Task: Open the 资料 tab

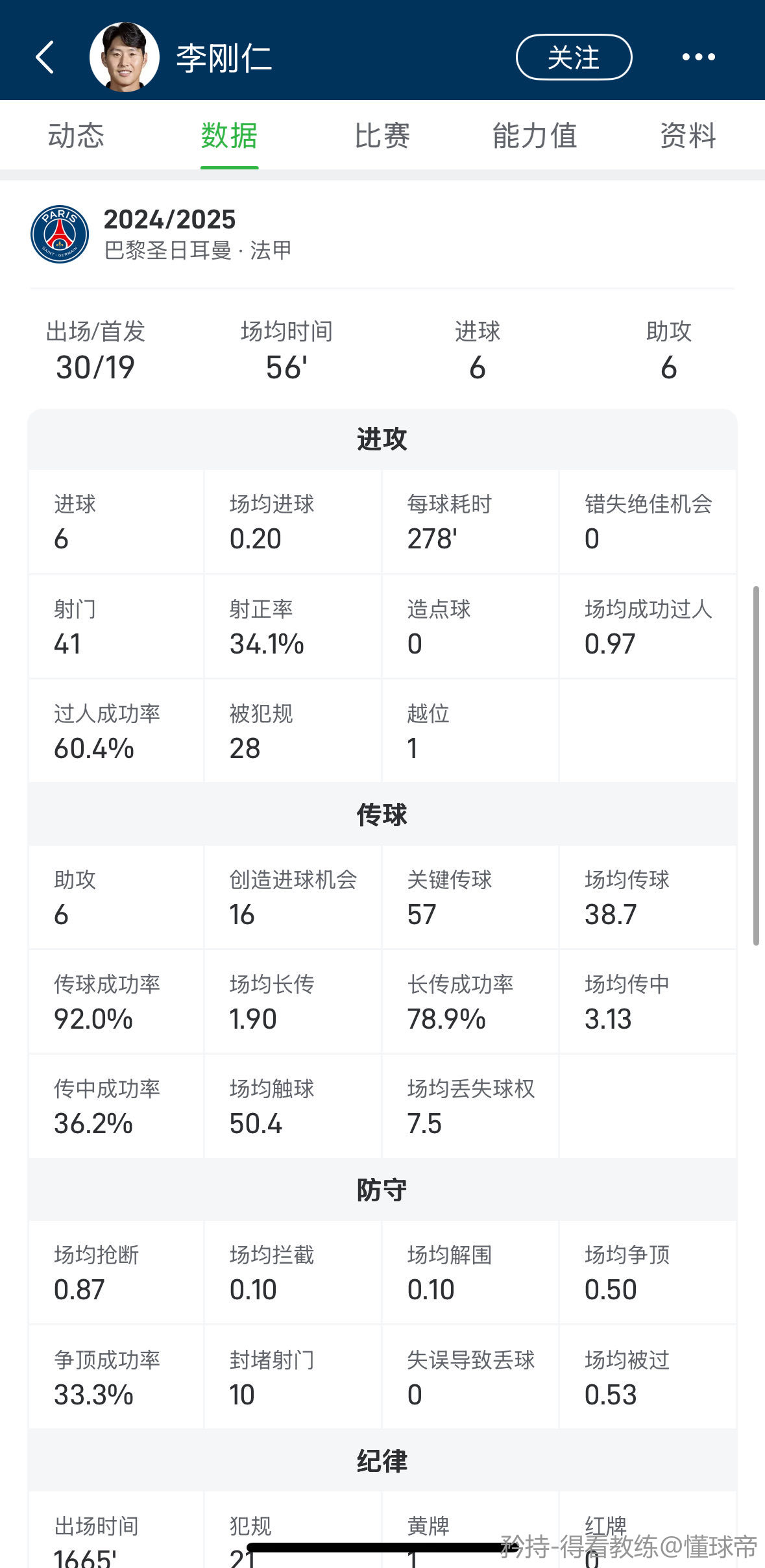Action: pyautogui.click(x=688, y=136)
